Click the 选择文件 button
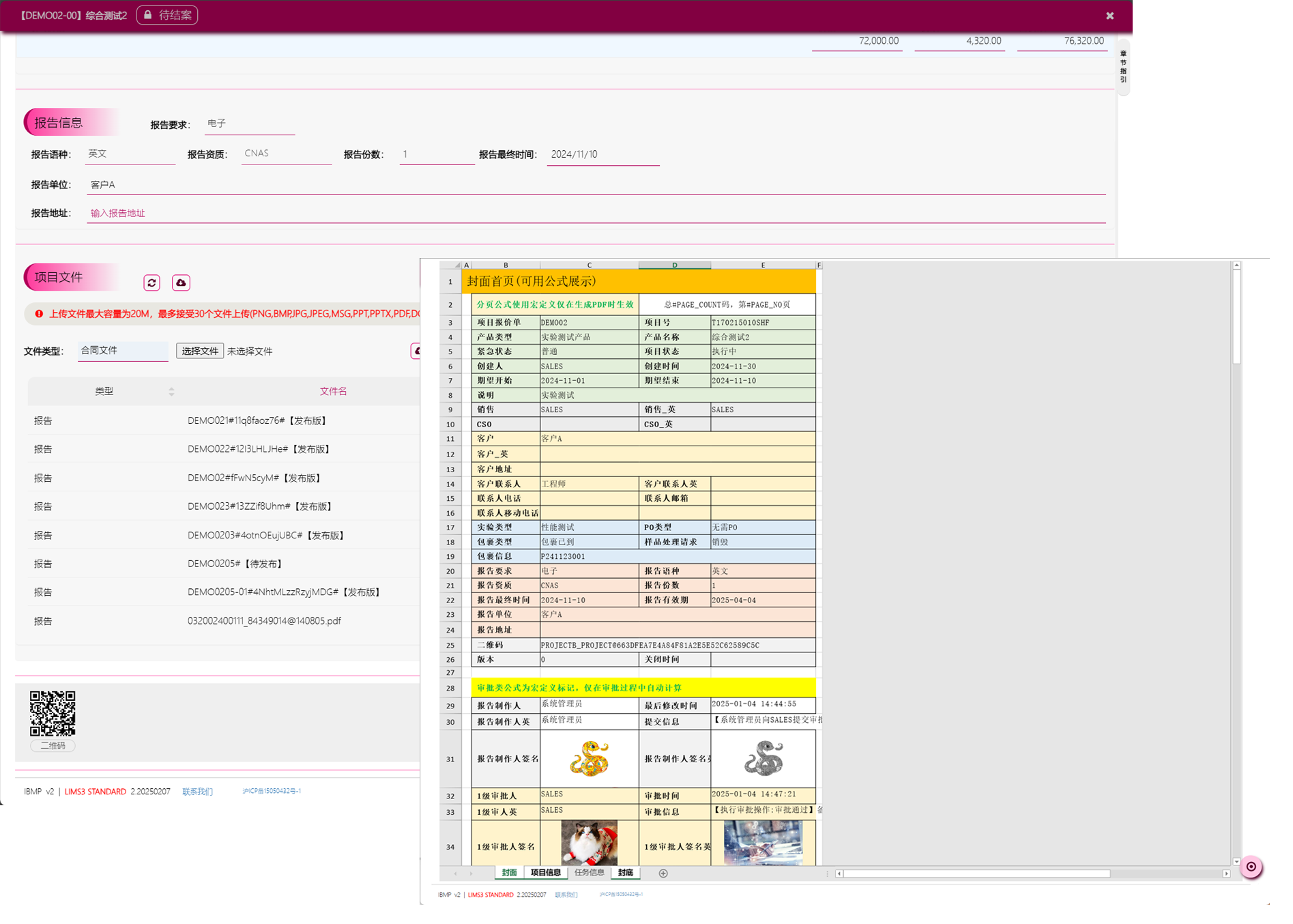Image resolution: width=1293 pixels, height=924 pixels. (199, 351)
